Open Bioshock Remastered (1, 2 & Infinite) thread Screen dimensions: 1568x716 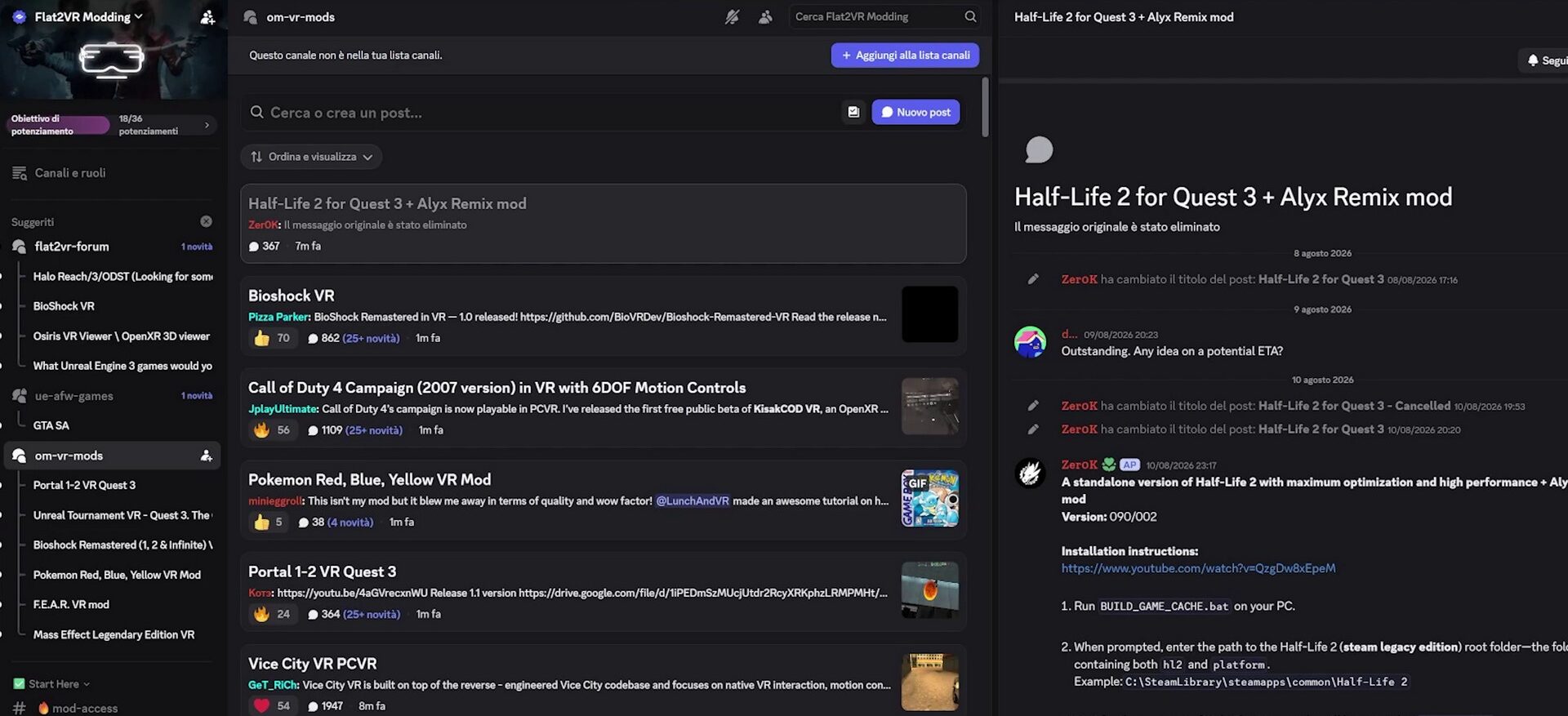[x=122, y=545]
